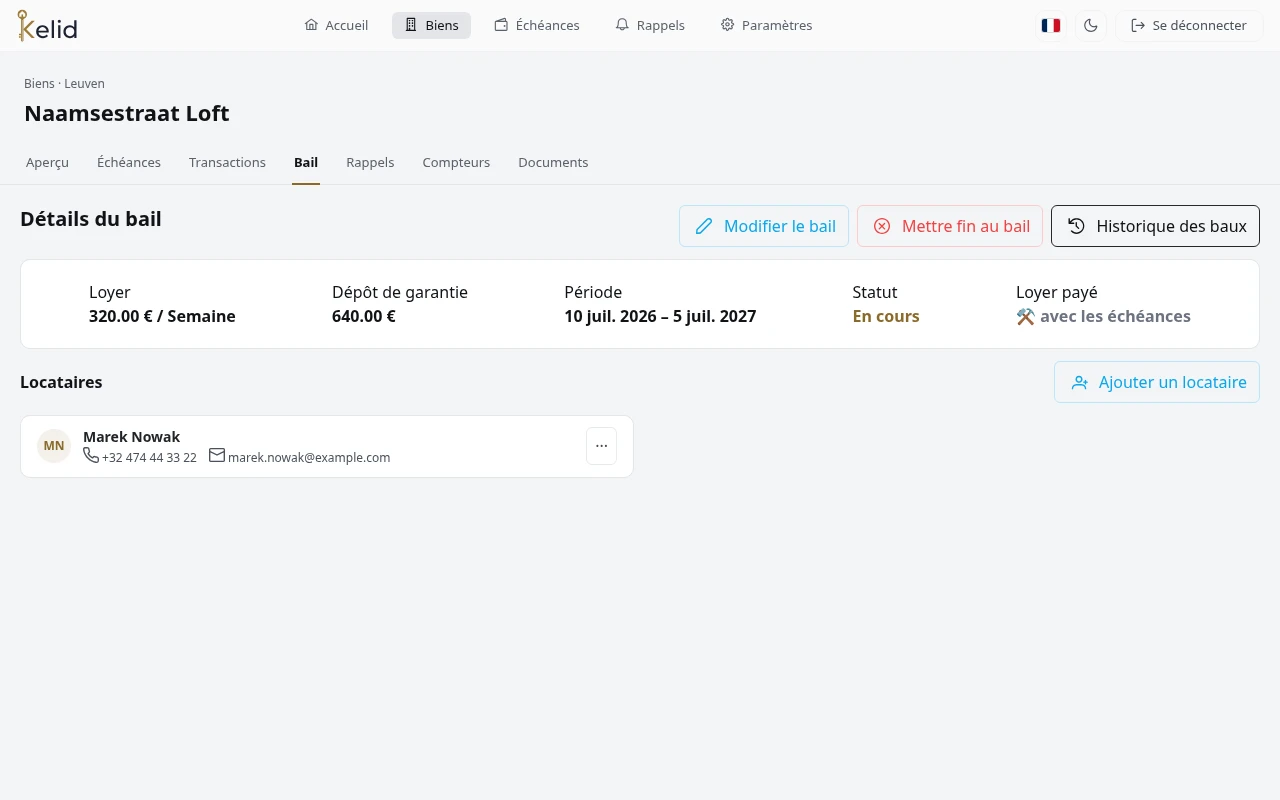Go to the Biens section
Screen dimensions: 1280x800
(x=431, y=25)
